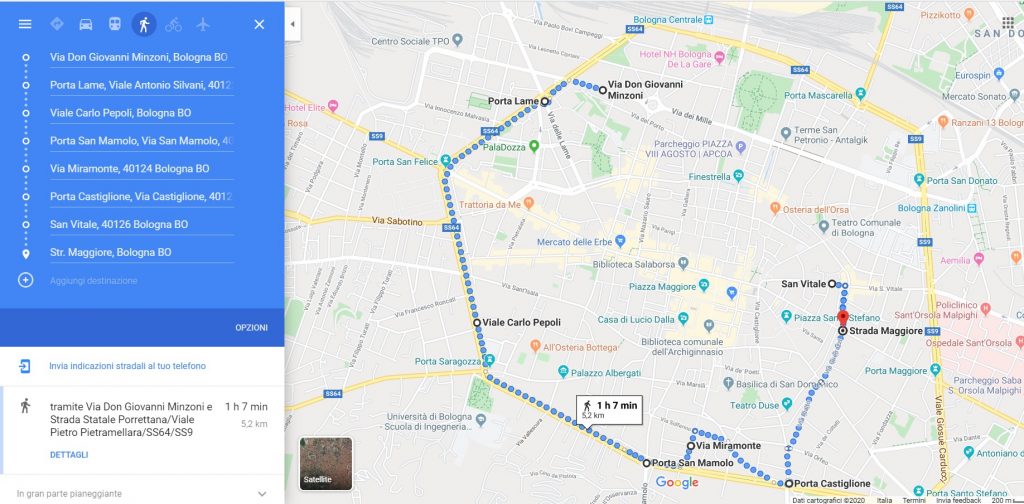Click the DETTAGLI link
1024x504 pixels.
point(69,455)
